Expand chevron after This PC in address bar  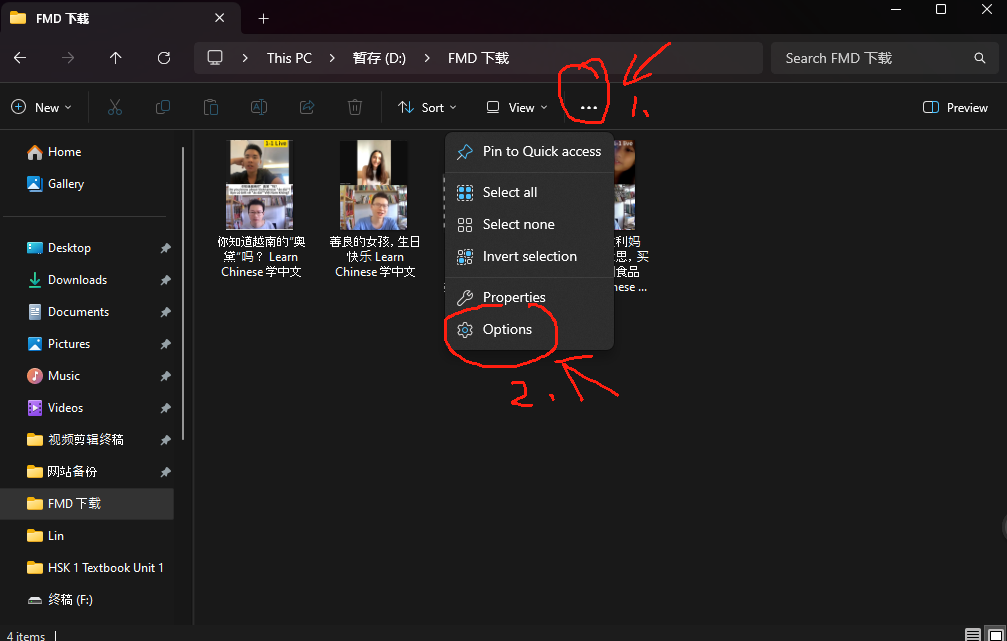click(x=332, y=58)
